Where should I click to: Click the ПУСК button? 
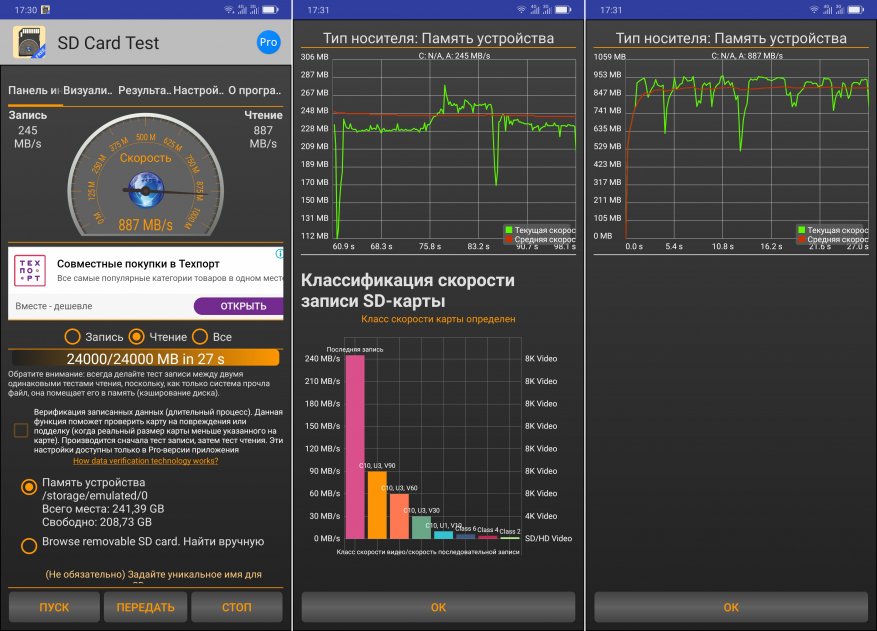coord(54,607)
